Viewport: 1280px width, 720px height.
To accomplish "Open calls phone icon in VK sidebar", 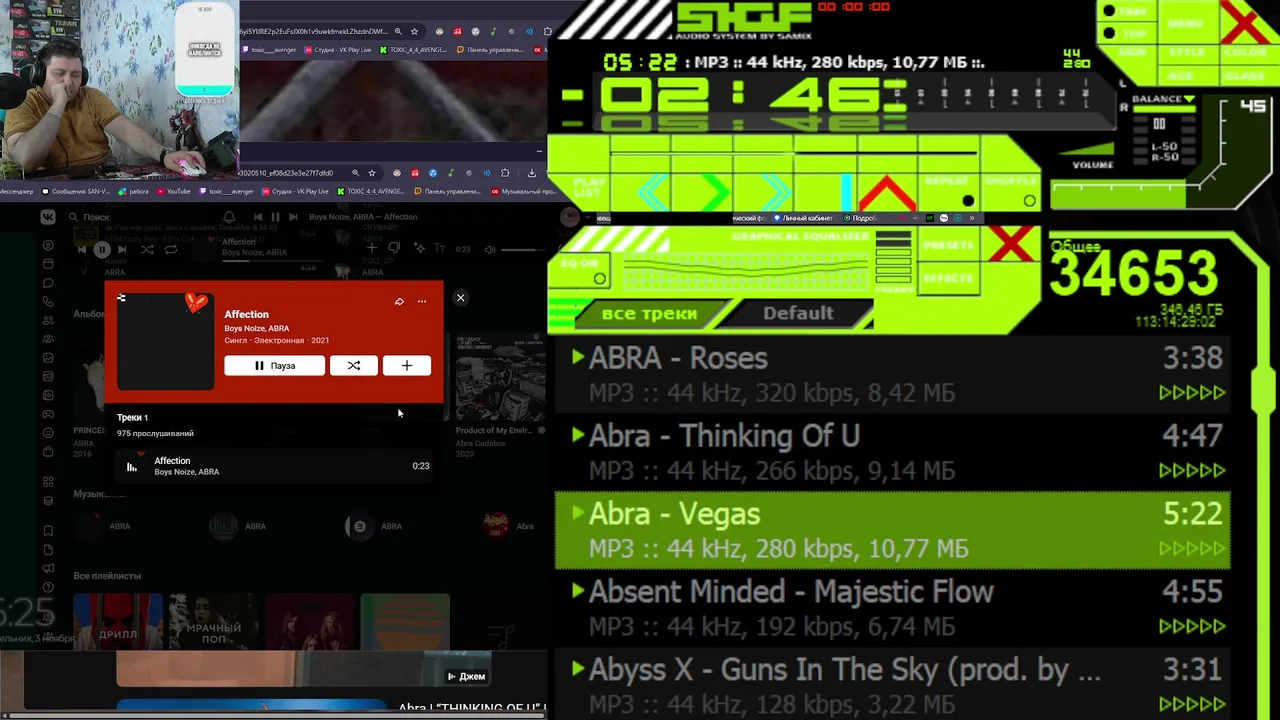I will click(x=48, y=301).
